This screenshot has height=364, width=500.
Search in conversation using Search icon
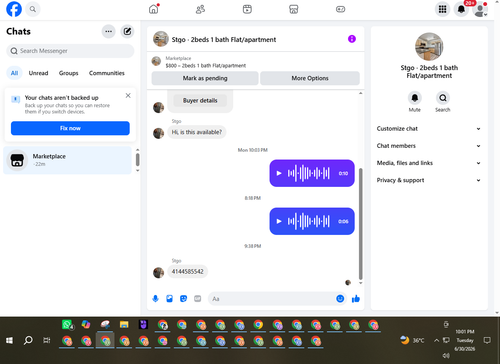click(443, 98)
